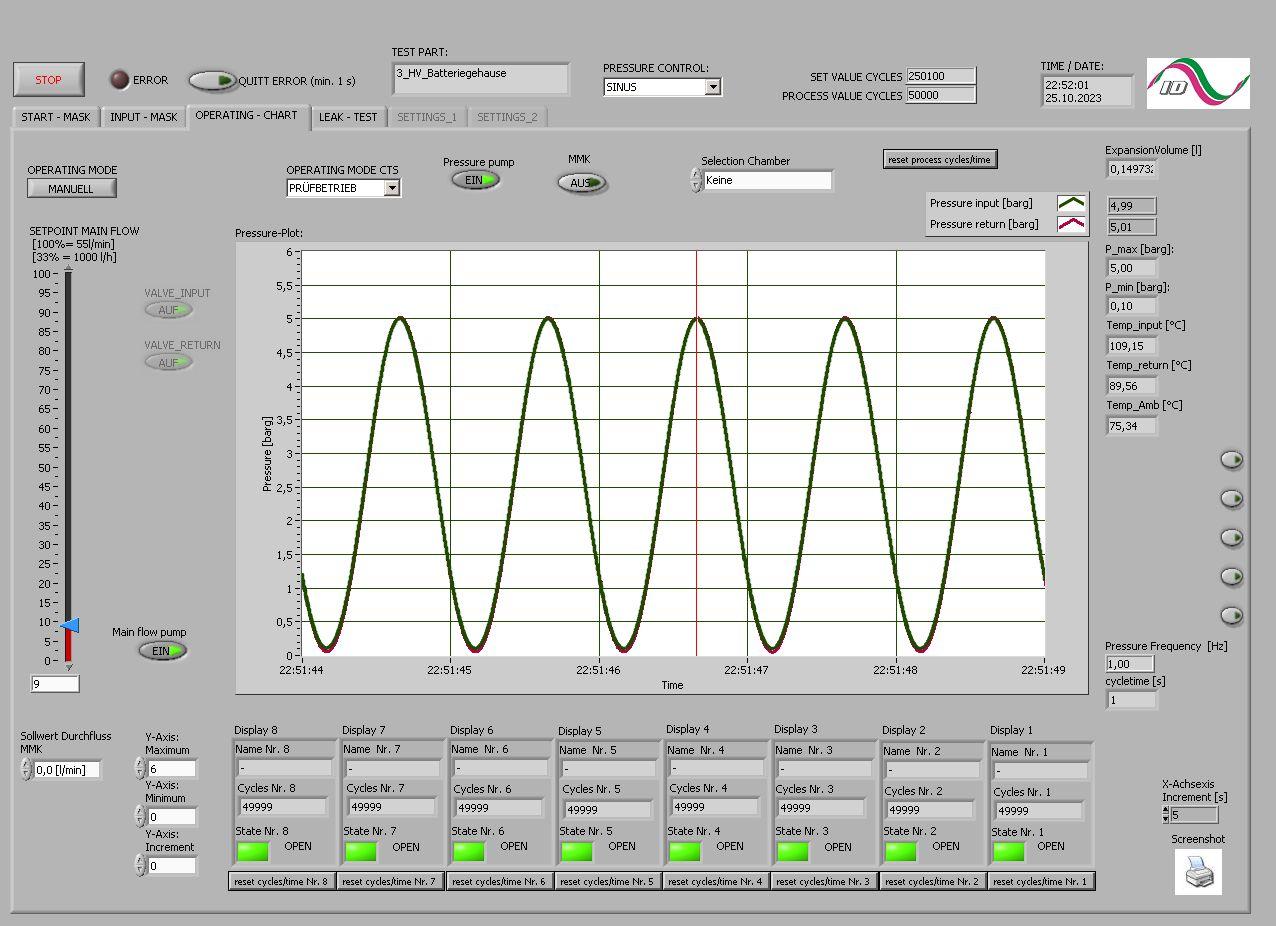
Task: Click the Selection Chamber stepper arrows
Action: click(x=696, y=180)
